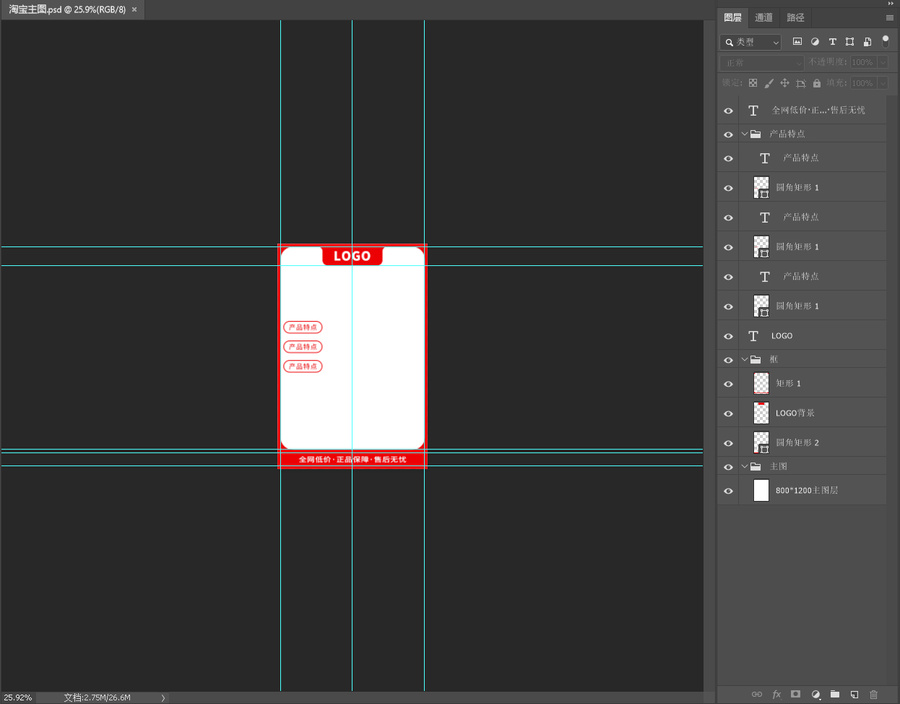Switch to the 图层 tab
The image size is (900, 704).
tap(732, 18)
